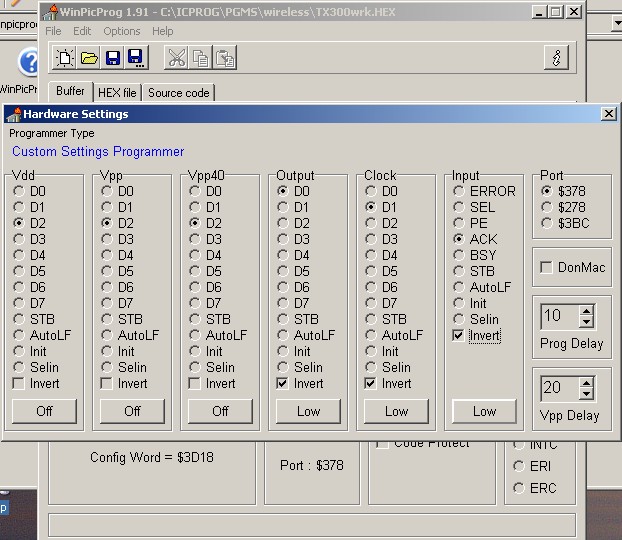
Task: Open the File menu
Action: (53, 31)
